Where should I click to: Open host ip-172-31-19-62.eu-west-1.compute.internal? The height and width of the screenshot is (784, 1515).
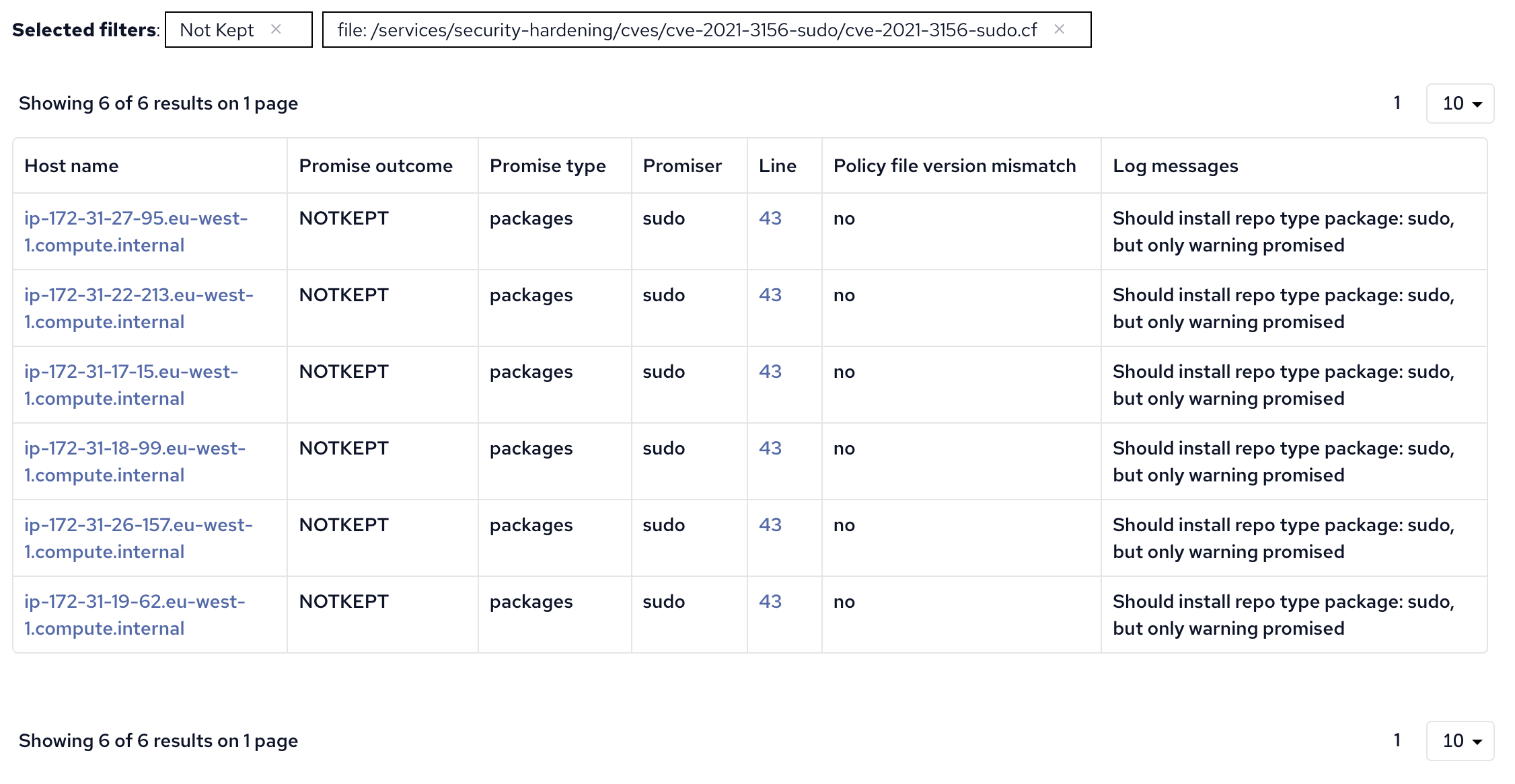[135, 615]
